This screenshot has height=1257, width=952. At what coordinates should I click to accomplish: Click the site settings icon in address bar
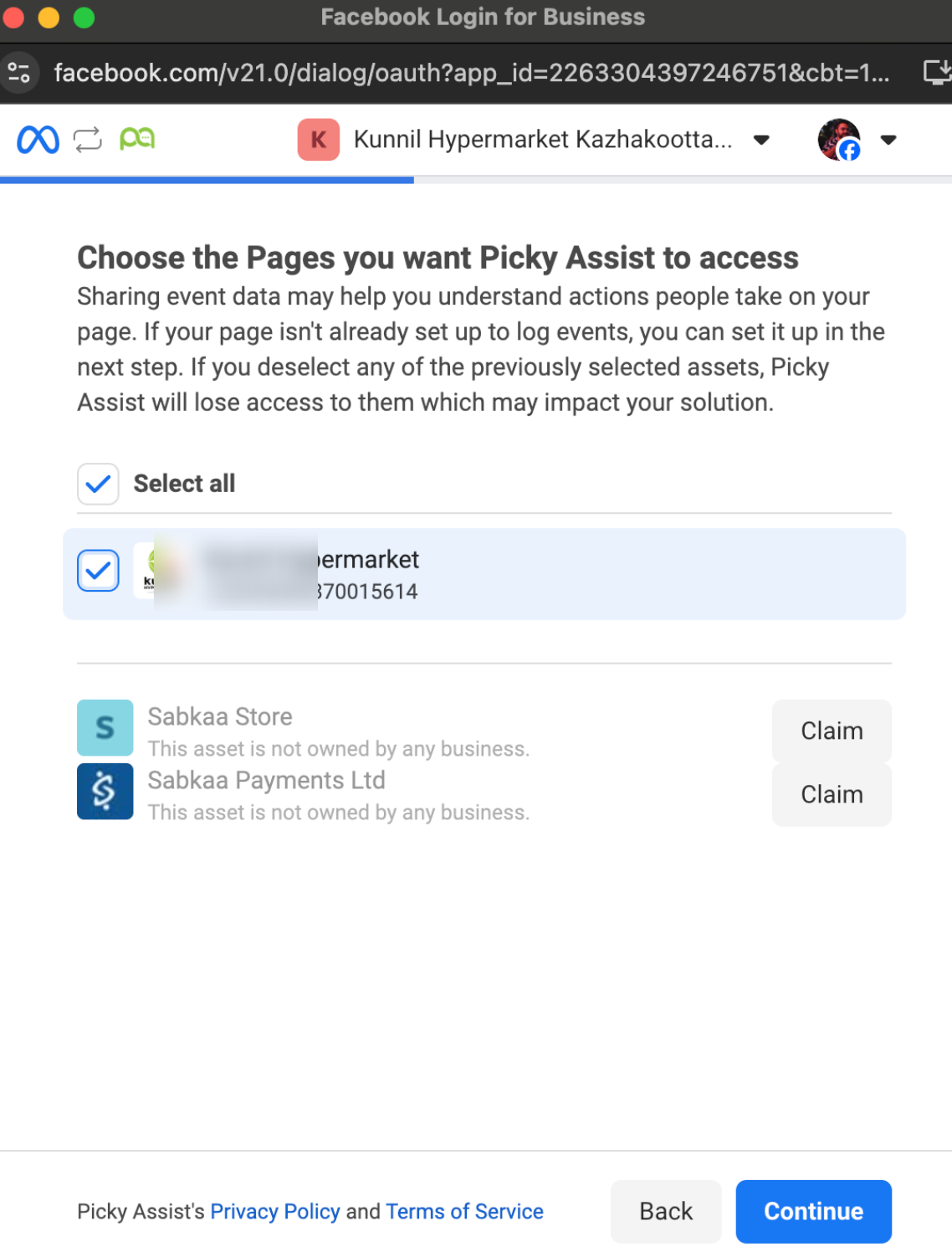click(19, 73)
